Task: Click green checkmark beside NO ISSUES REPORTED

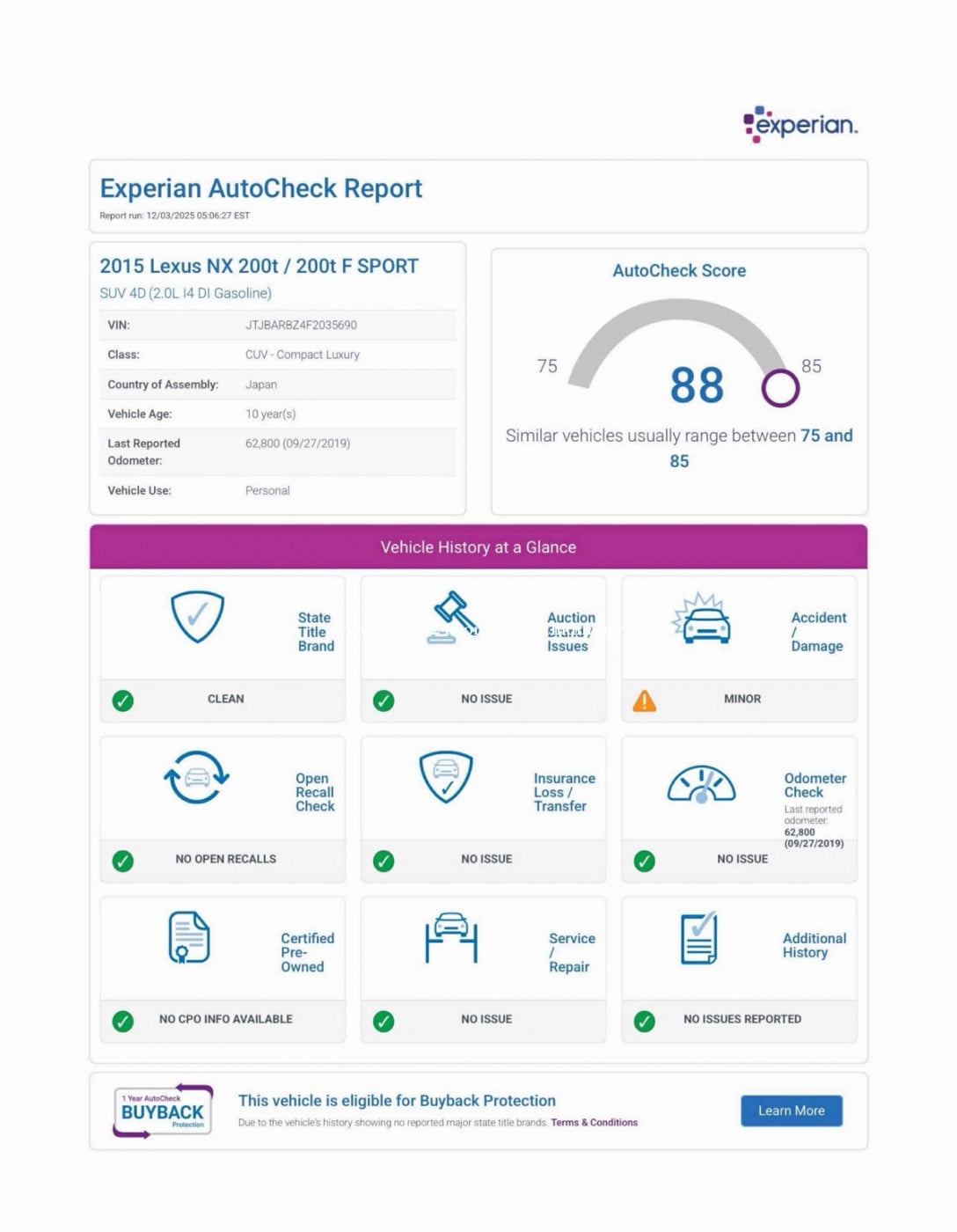Action: (x=645, y=1021)
